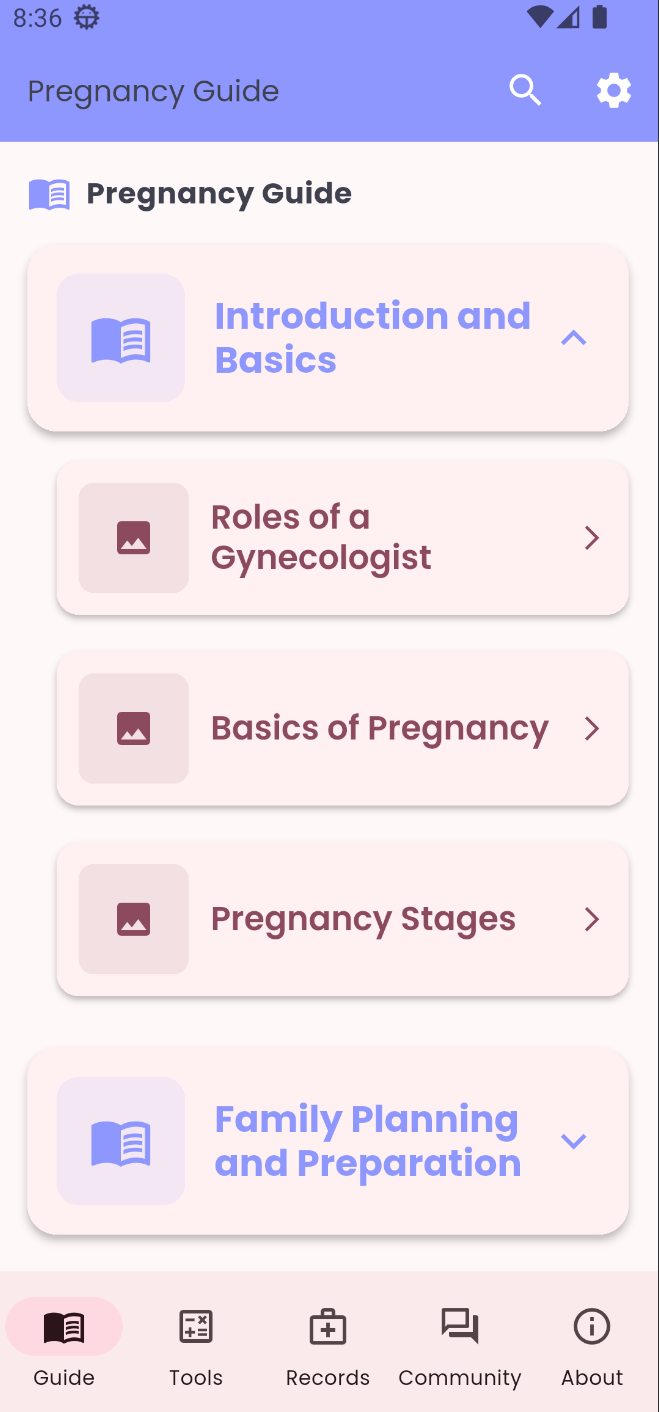Open the Pregnancy Stages article
The width and height of the screenshot is (659, 1412).
point(363,919)
